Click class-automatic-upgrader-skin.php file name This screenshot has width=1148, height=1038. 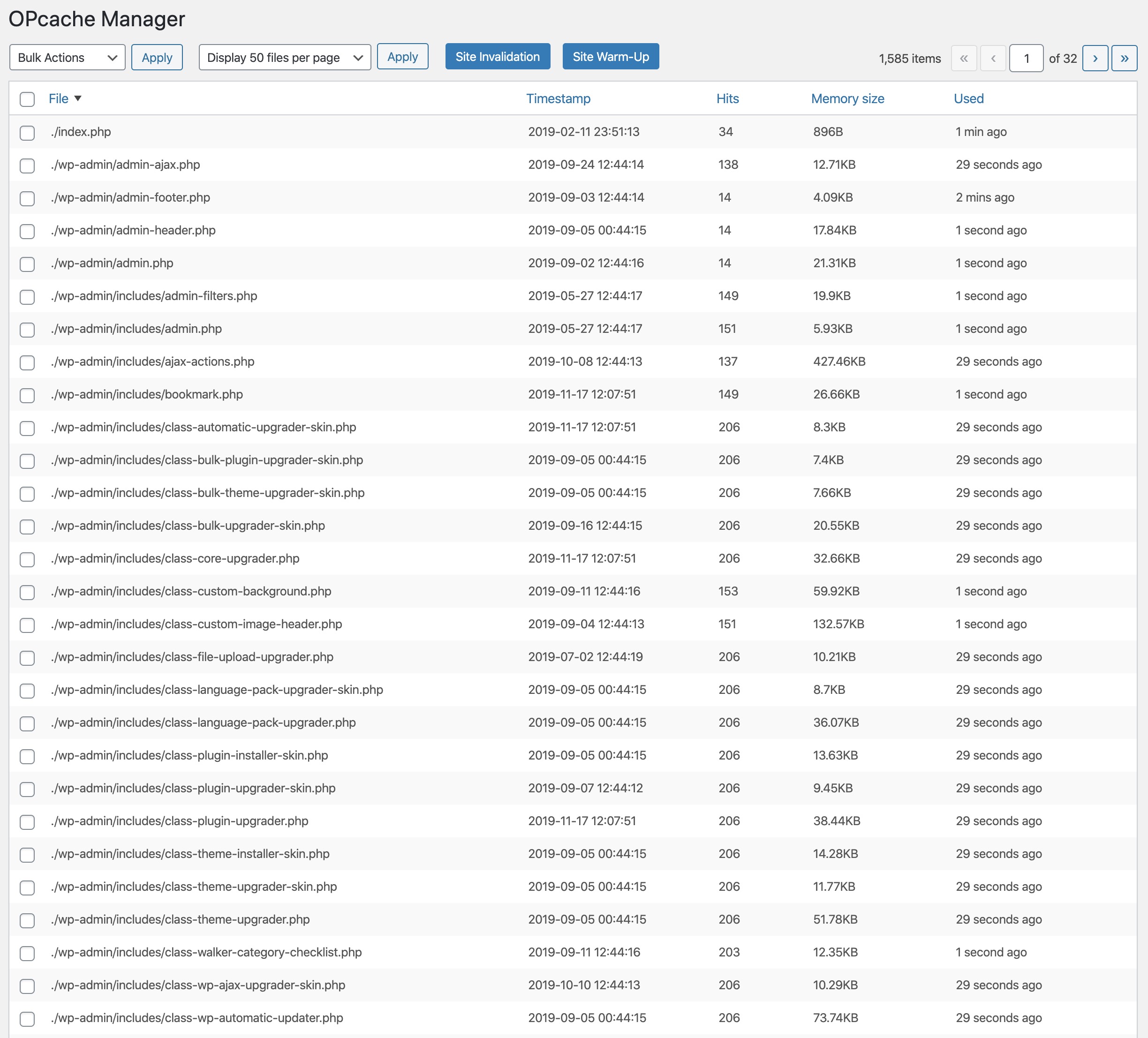204,427
